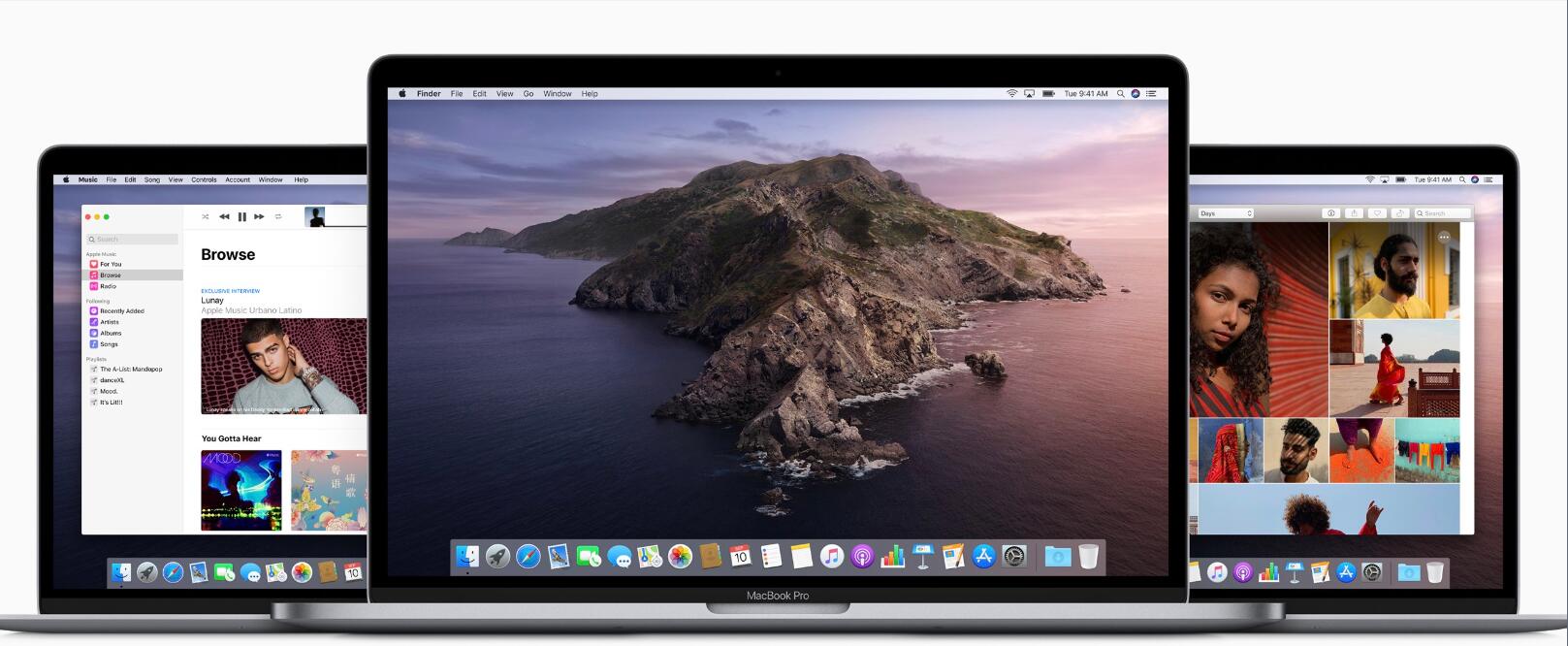Open Calendar in the center dock
The height and width of the screenshot is (646, 1568).
tap(740, 557)
